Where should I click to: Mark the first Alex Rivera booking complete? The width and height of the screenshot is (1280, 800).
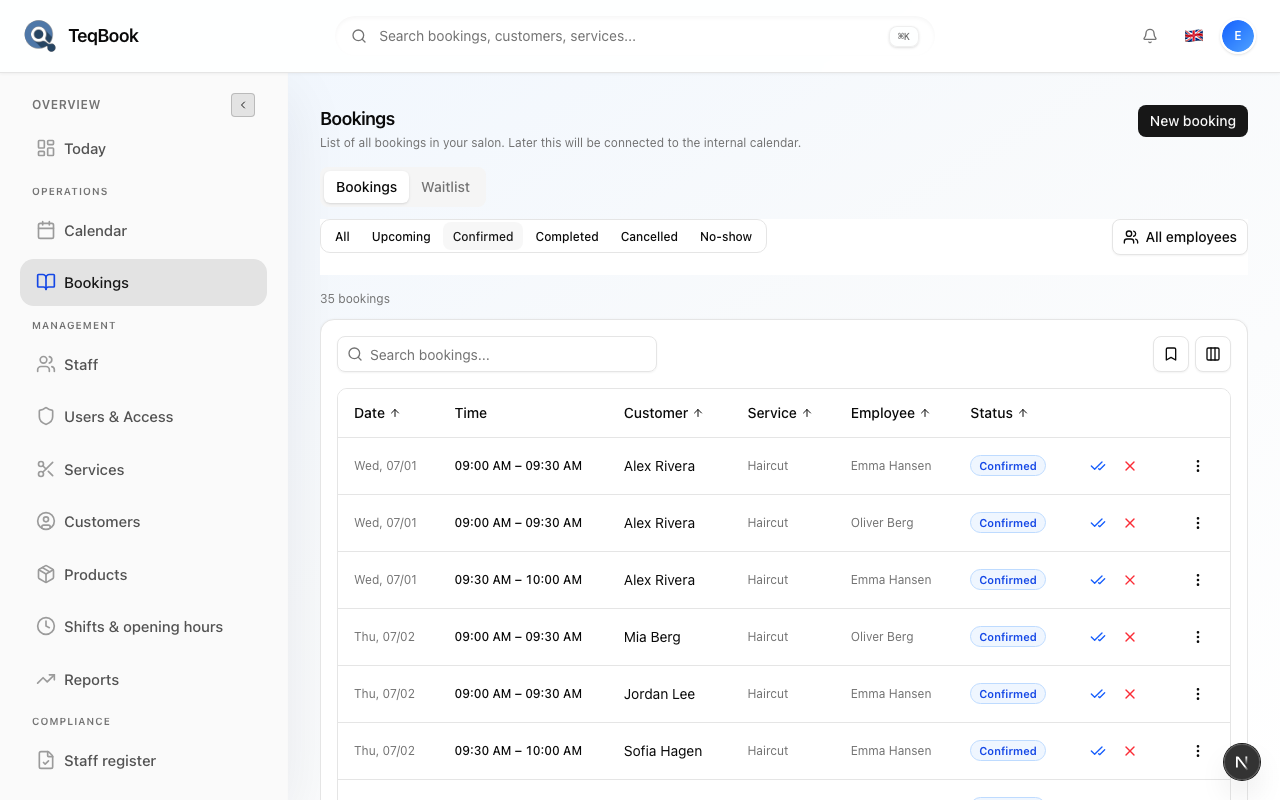(1098, 466)
